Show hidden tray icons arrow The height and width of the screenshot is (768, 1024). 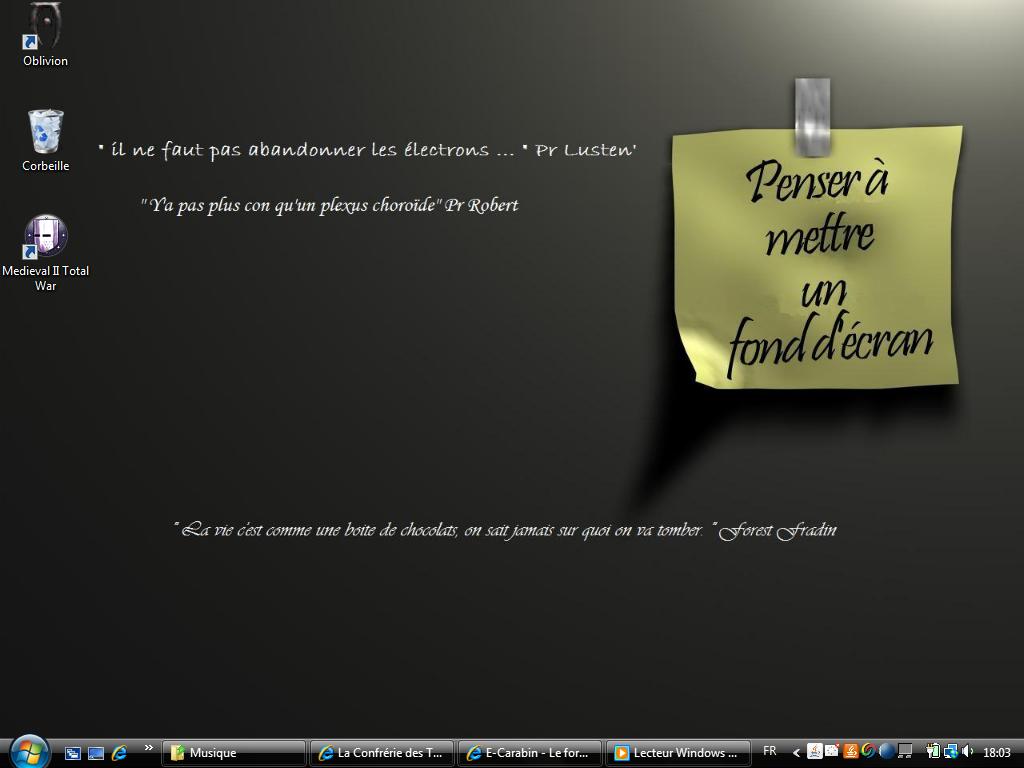[796, 753]
